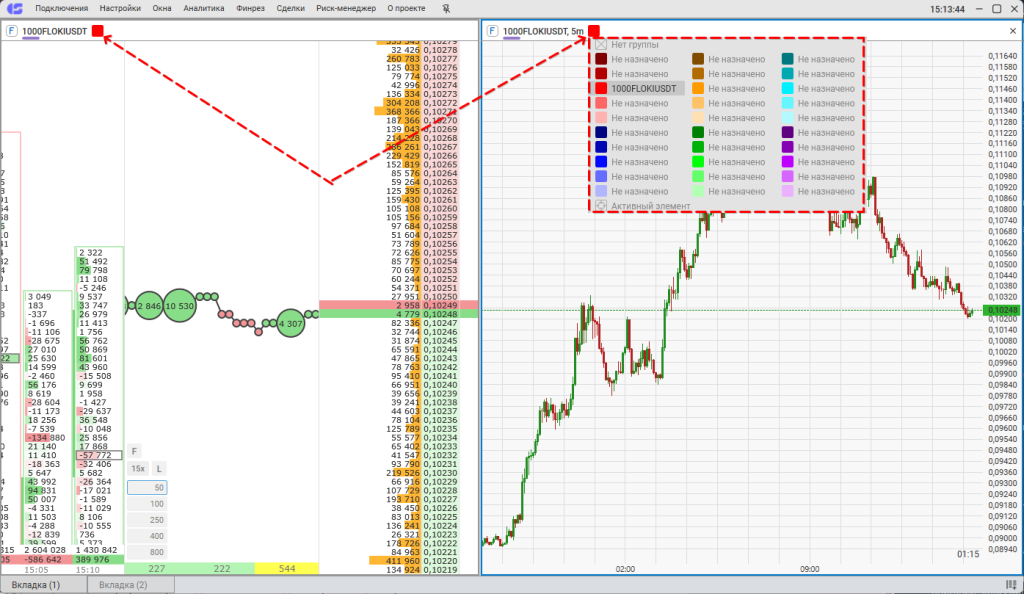Select the 'Активный элемент' crosshair icon
Image resolution: width=1024 pixels, height=594 pixels.
(x=601, y=206)
